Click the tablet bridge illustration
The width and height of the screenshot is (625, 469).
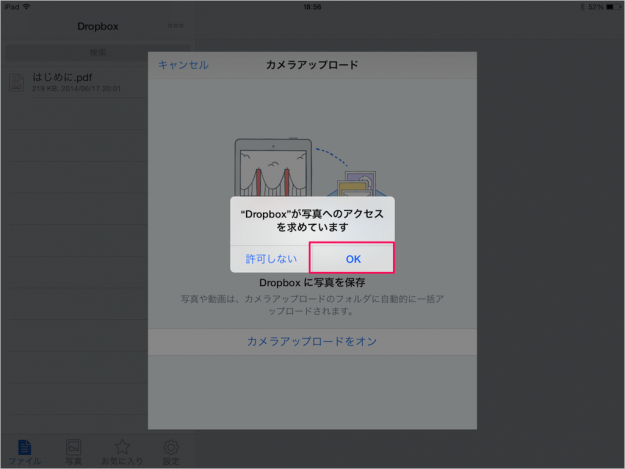(x=273, y=167)
